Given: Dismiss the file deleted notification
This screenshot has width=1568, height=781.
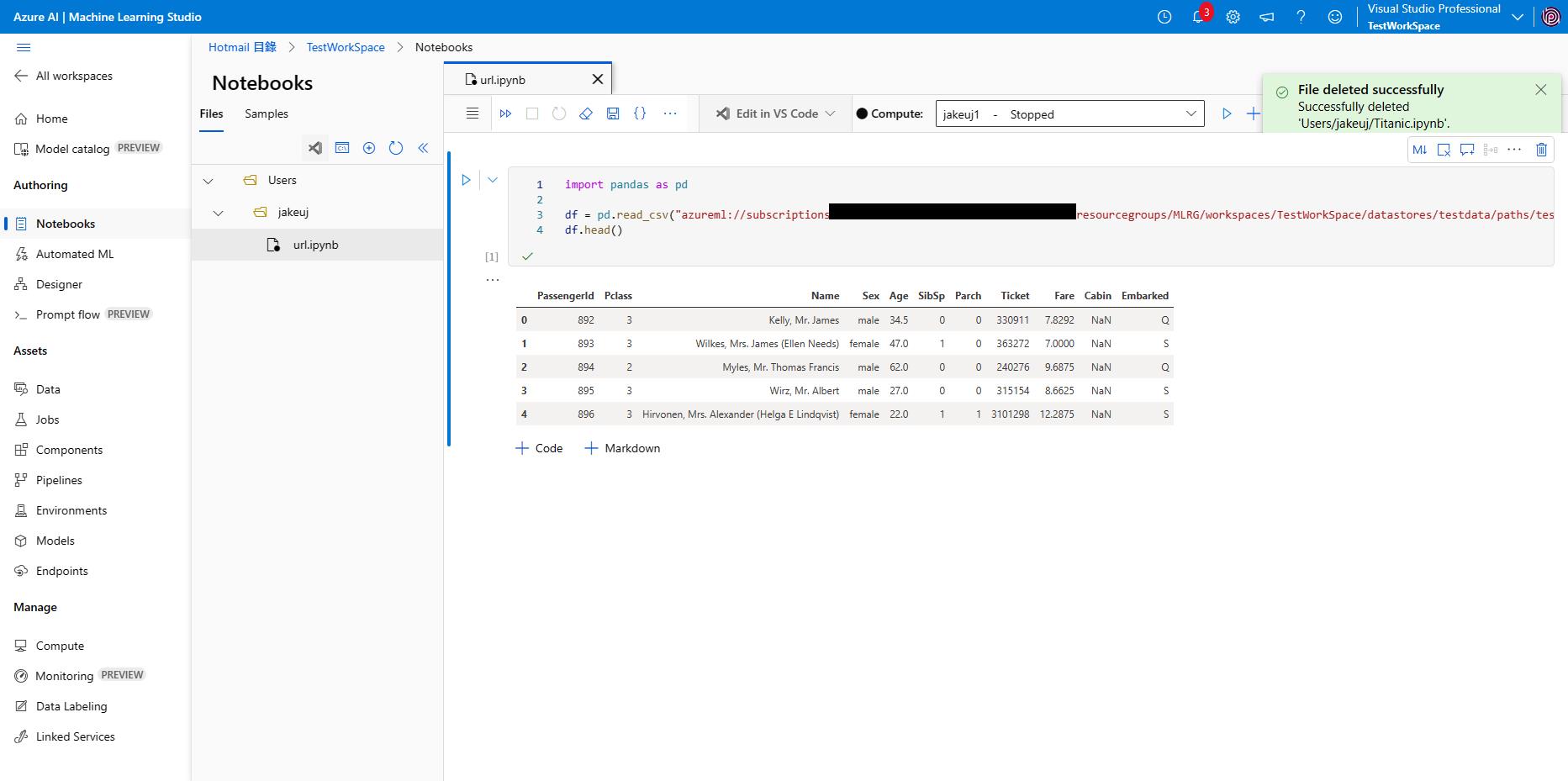Looking at the screenshot, I should [1540, 90].
